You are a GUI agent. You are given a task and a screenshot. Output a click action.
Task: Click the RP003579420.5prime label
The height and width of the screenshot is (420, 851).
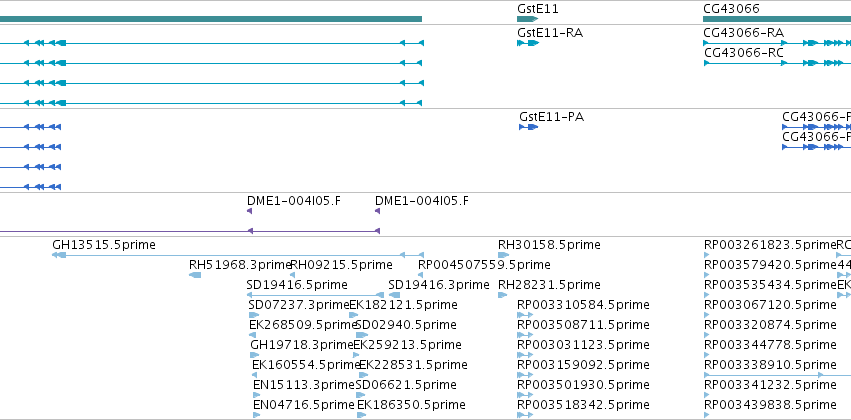pos(770,265)
